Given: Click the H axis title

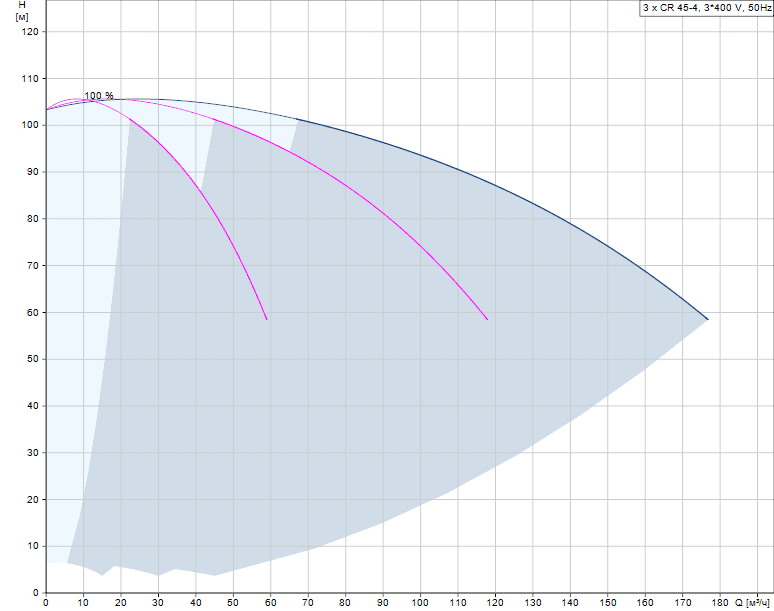Looking at the screenshot, I should tap(22, 5).
